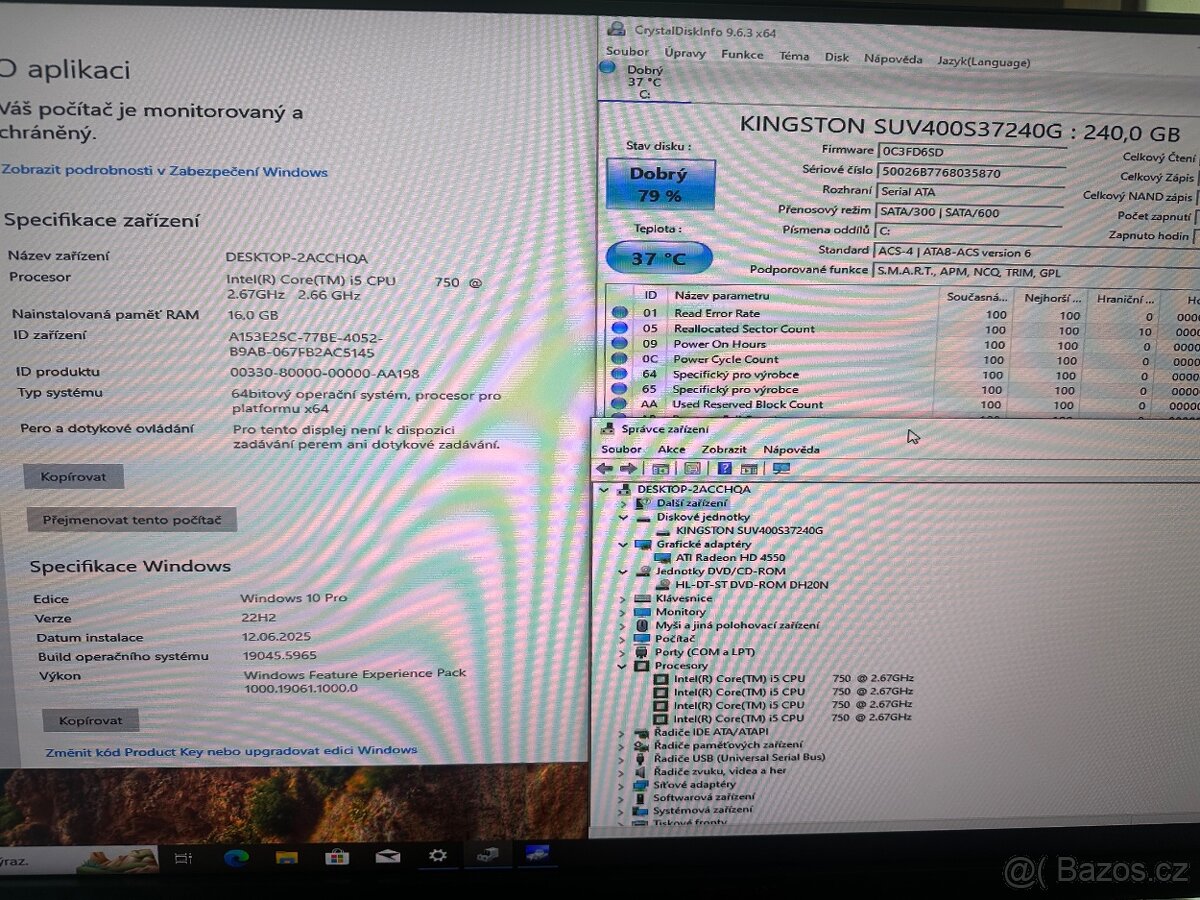Open Jazyk(Language) menu in CrystalDiskInfo
Viewport: 1200px width, 900px height.
coord(983,61)
